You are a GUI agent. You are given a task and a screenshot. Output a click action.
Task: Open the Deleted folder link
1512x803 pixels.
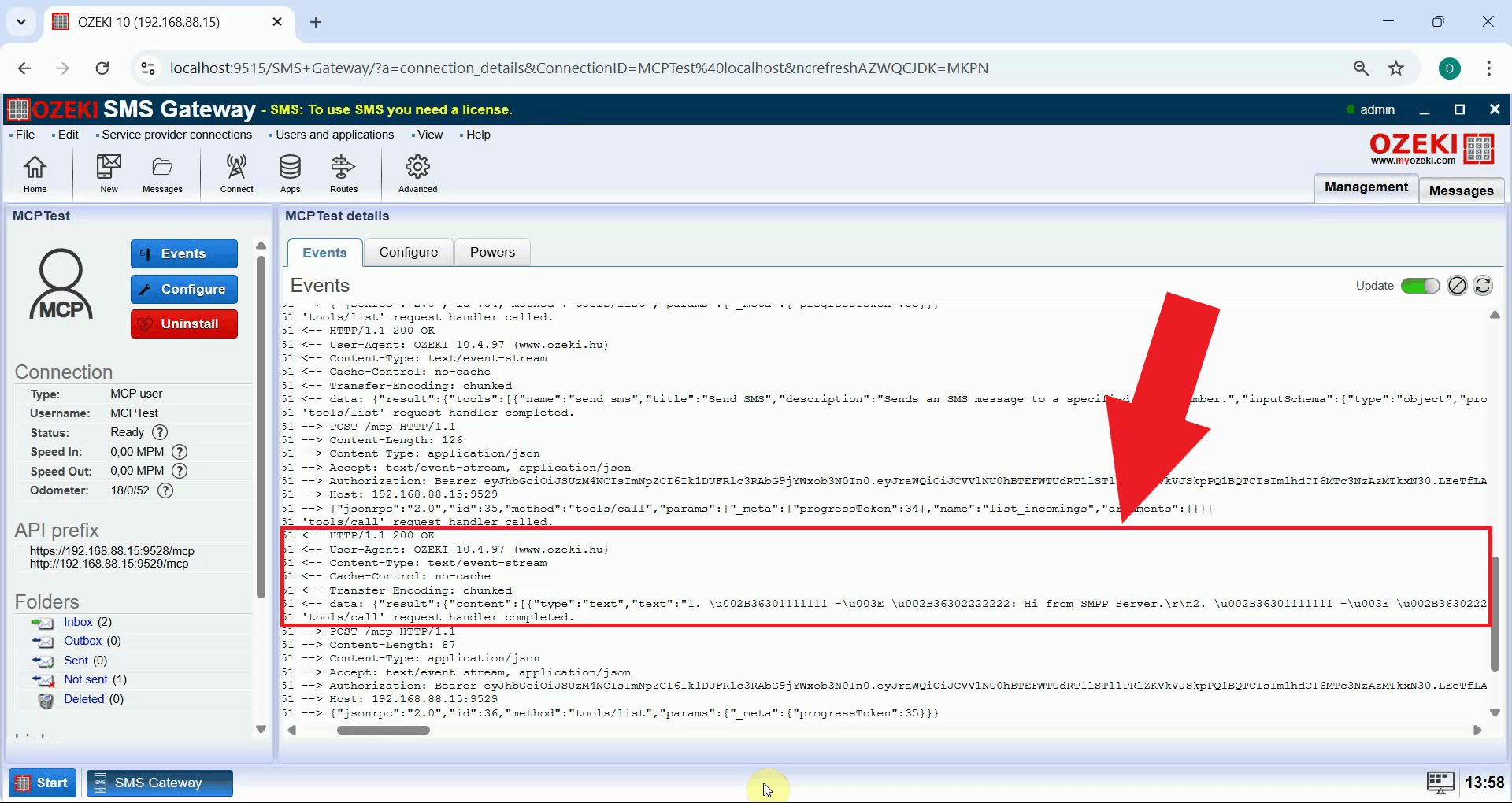tap(83, 699)
